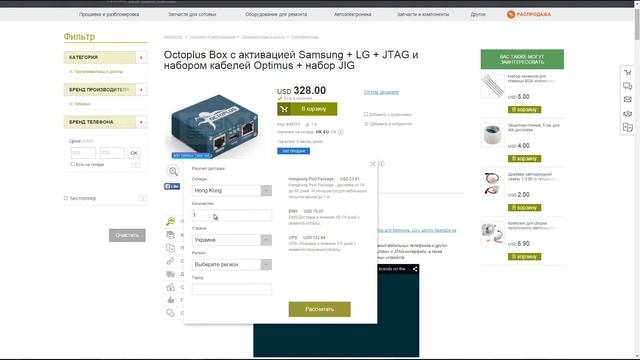Click the minimum price input field
This screenshot has height=360, width=640.
coord(83,153)
